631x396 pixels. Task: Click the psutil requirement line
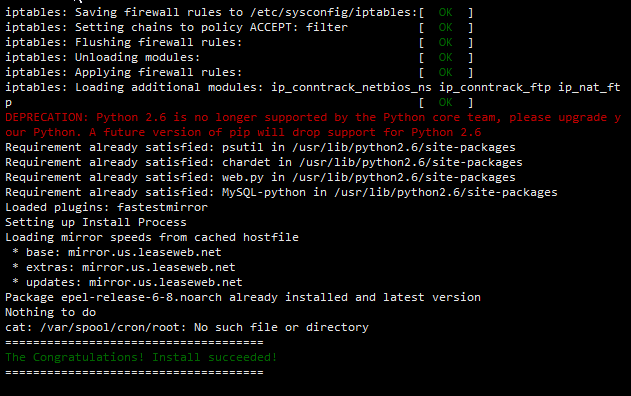260,148
